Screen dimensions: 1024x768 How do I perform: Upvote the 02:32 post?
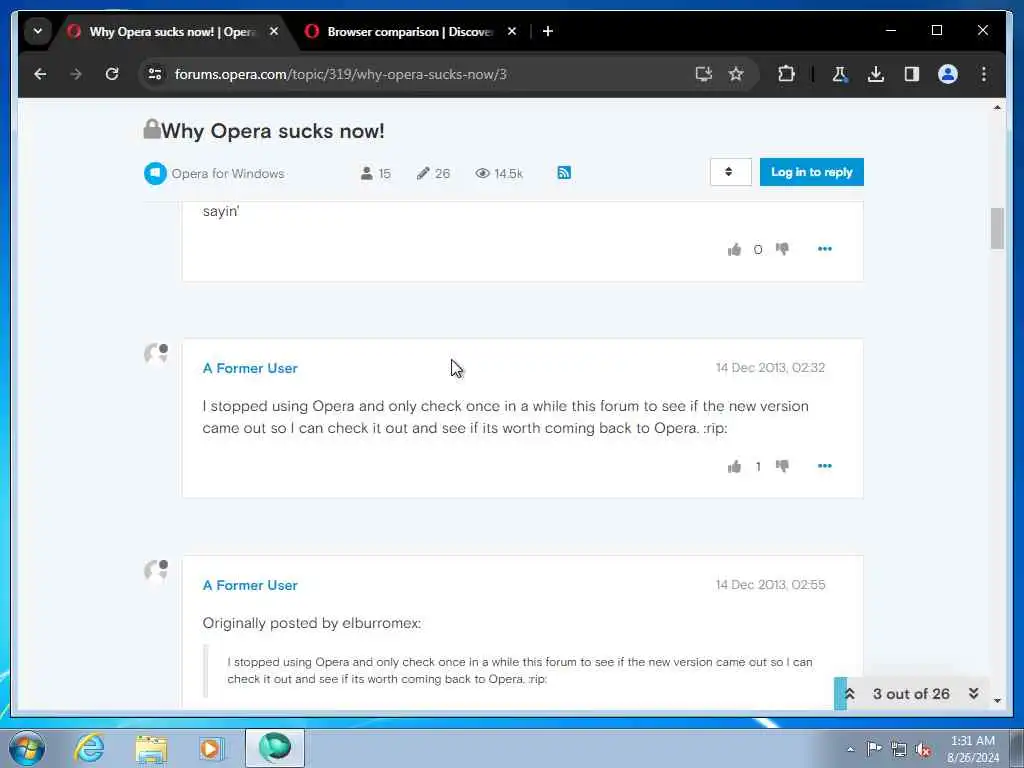coord(734,466)
